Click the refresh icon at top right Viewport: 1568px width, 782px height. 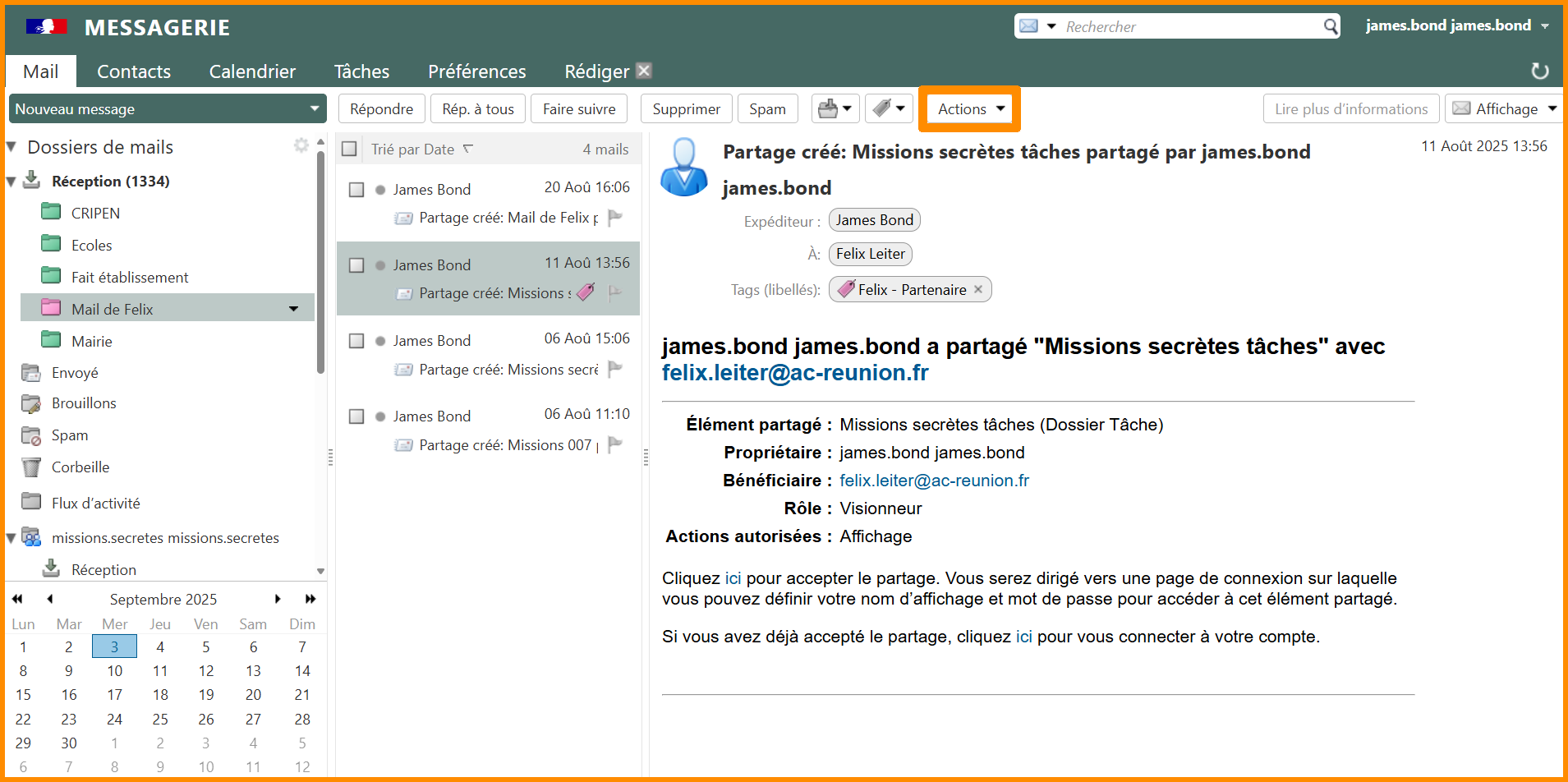tap(1539, 71)
